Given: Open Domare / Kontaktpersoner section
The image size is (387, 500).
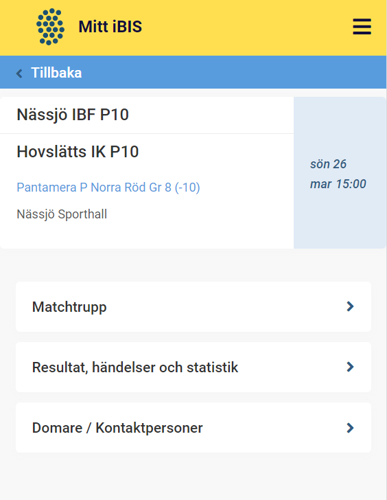Looking at the screenshot, I should click(193, 428).
